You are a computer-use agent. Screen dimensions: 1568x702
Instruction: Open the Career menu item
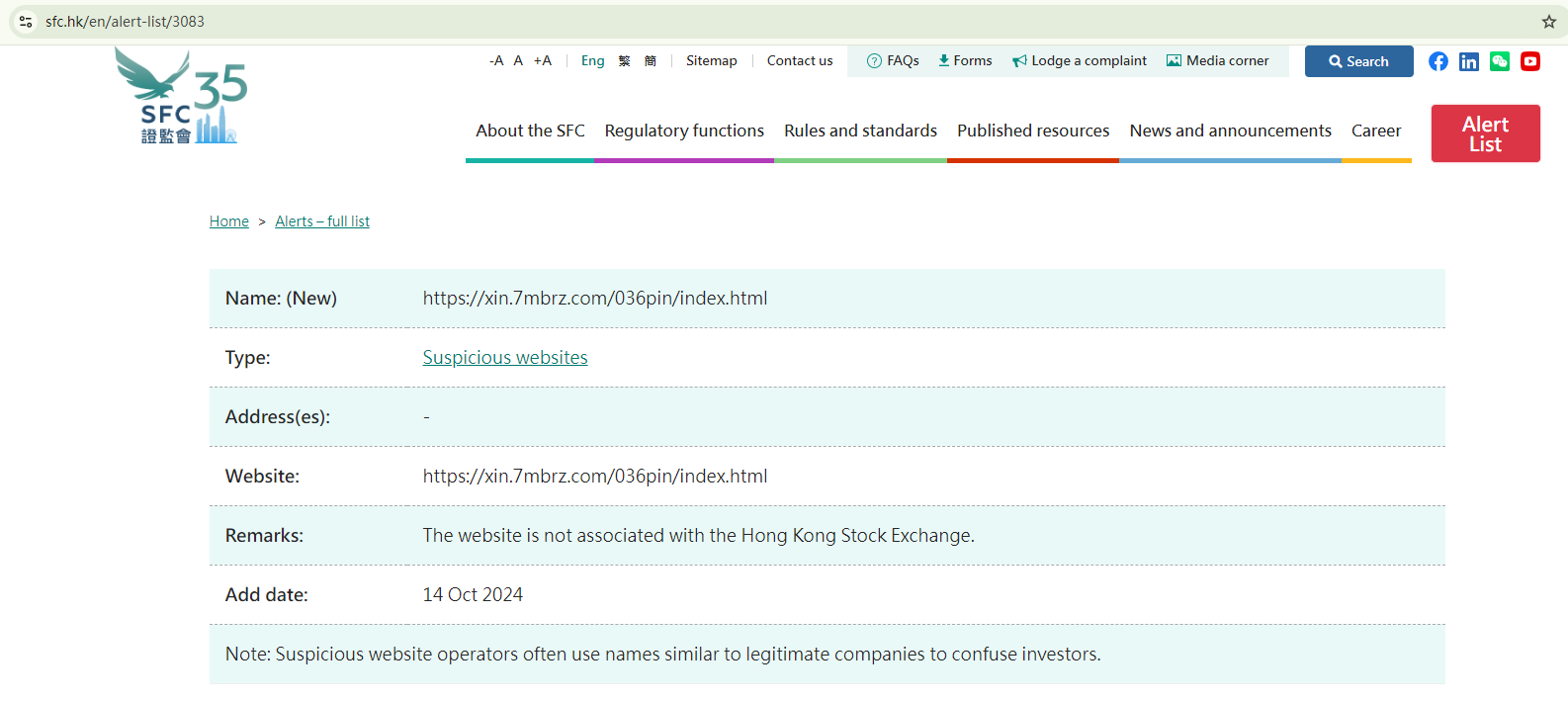pyautogui.click(x=1376, y=131)
